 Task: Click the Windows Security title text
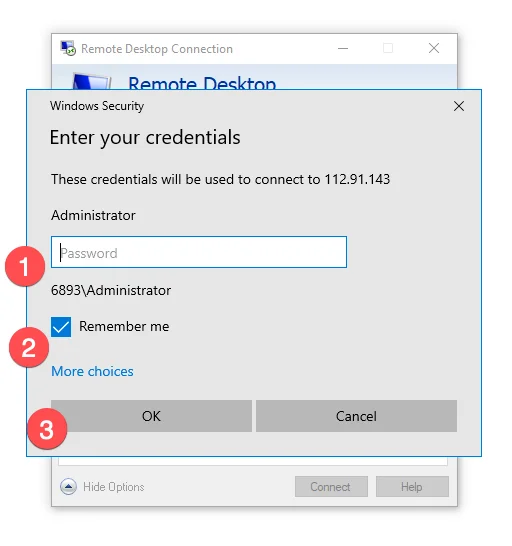click(x=97, y=106)
